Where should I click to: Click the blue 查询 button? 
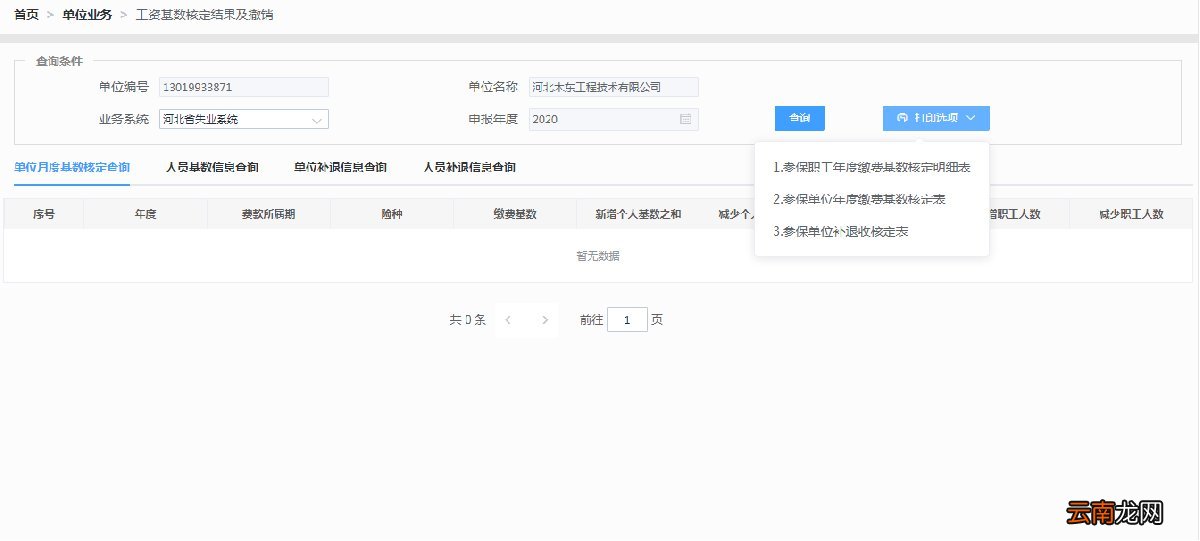point(800,118)
